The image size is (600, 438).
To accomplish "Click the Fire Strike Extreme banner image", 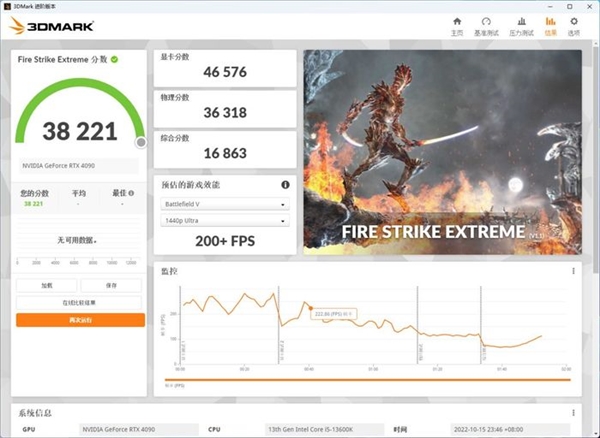I will (x=442, y=150).
